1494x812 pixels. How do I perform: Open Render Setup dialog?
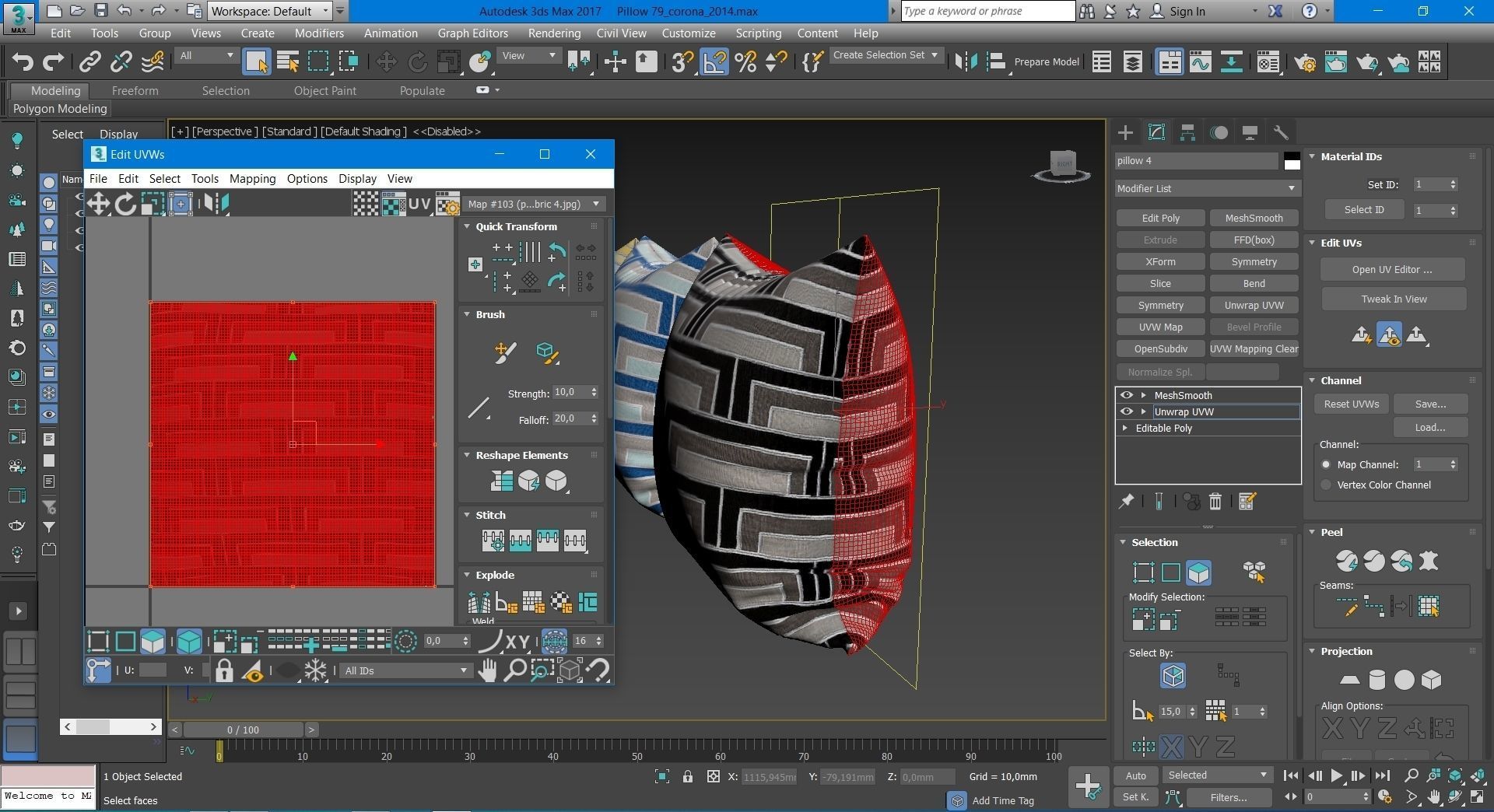click(x=1306, y=62)
